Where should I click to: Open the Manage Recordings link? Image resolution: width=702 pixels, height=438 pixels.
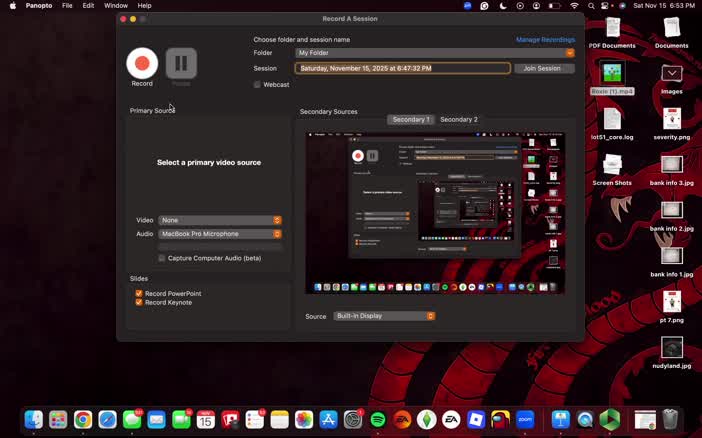[545, 40]
